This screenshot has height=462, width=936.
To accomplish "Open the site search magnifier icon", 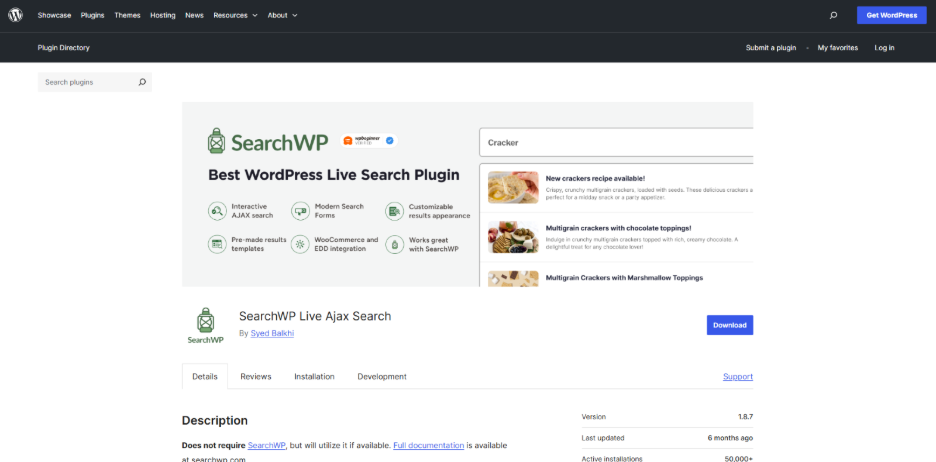I will point(833,16).
